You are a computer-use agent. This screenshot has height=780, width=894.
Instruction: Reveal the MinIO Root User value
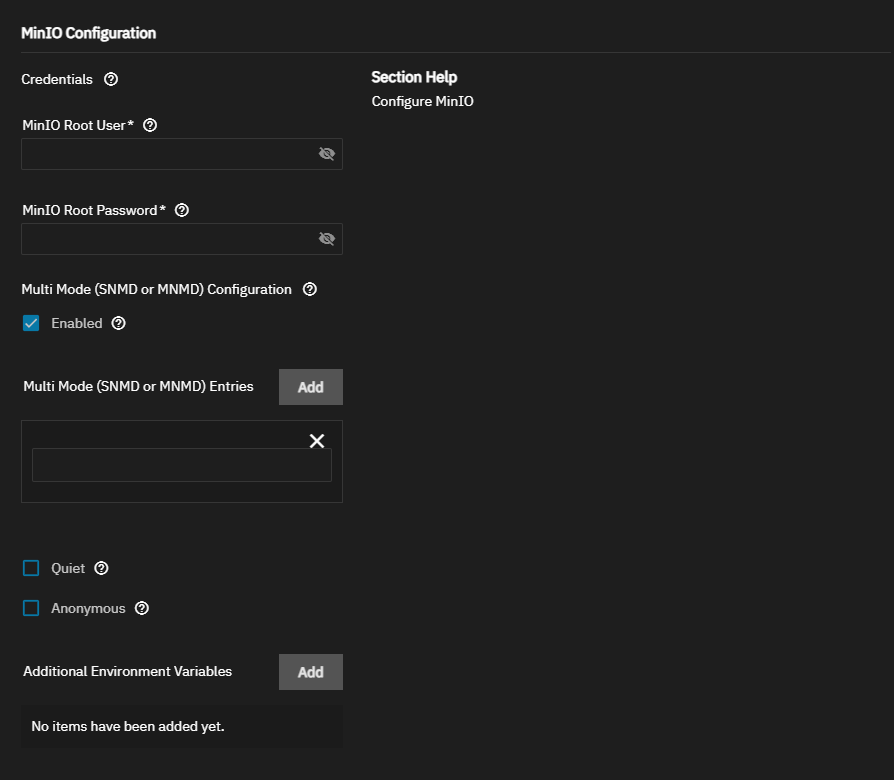pyautogui.click(x=327, y=153)
